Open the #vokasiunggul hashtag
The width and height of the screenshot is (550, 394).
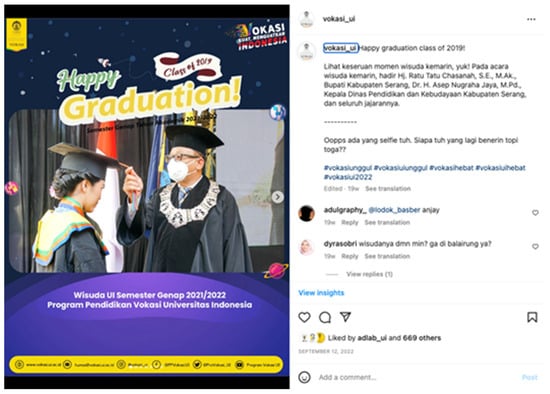point(348,168)
